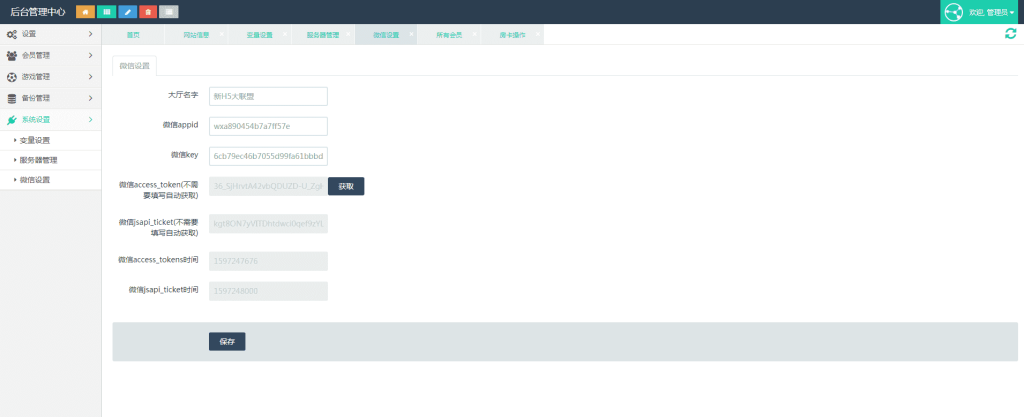Close the 房卡操作 tab
Viewport: 1024px width, 417px height.
(539, 34)
